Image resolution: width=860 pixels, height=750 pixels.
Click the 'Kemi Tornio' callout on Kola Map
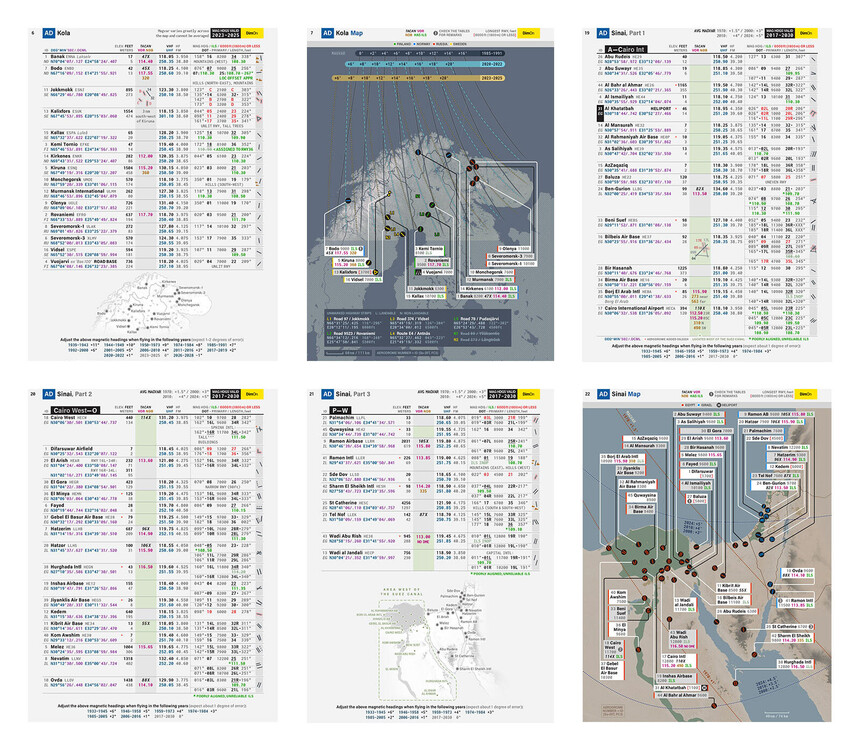tap(430, 251)
